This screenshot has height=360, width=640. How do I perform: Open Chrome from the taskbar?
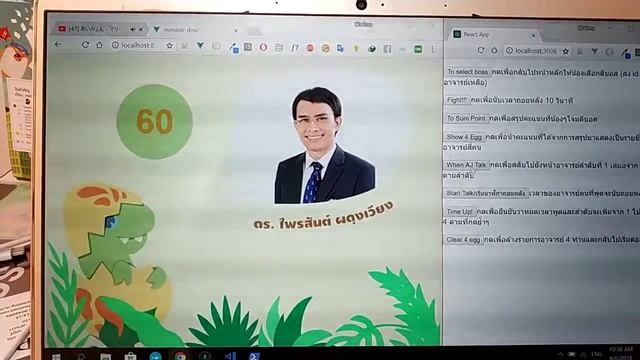[x=180, y=357]
